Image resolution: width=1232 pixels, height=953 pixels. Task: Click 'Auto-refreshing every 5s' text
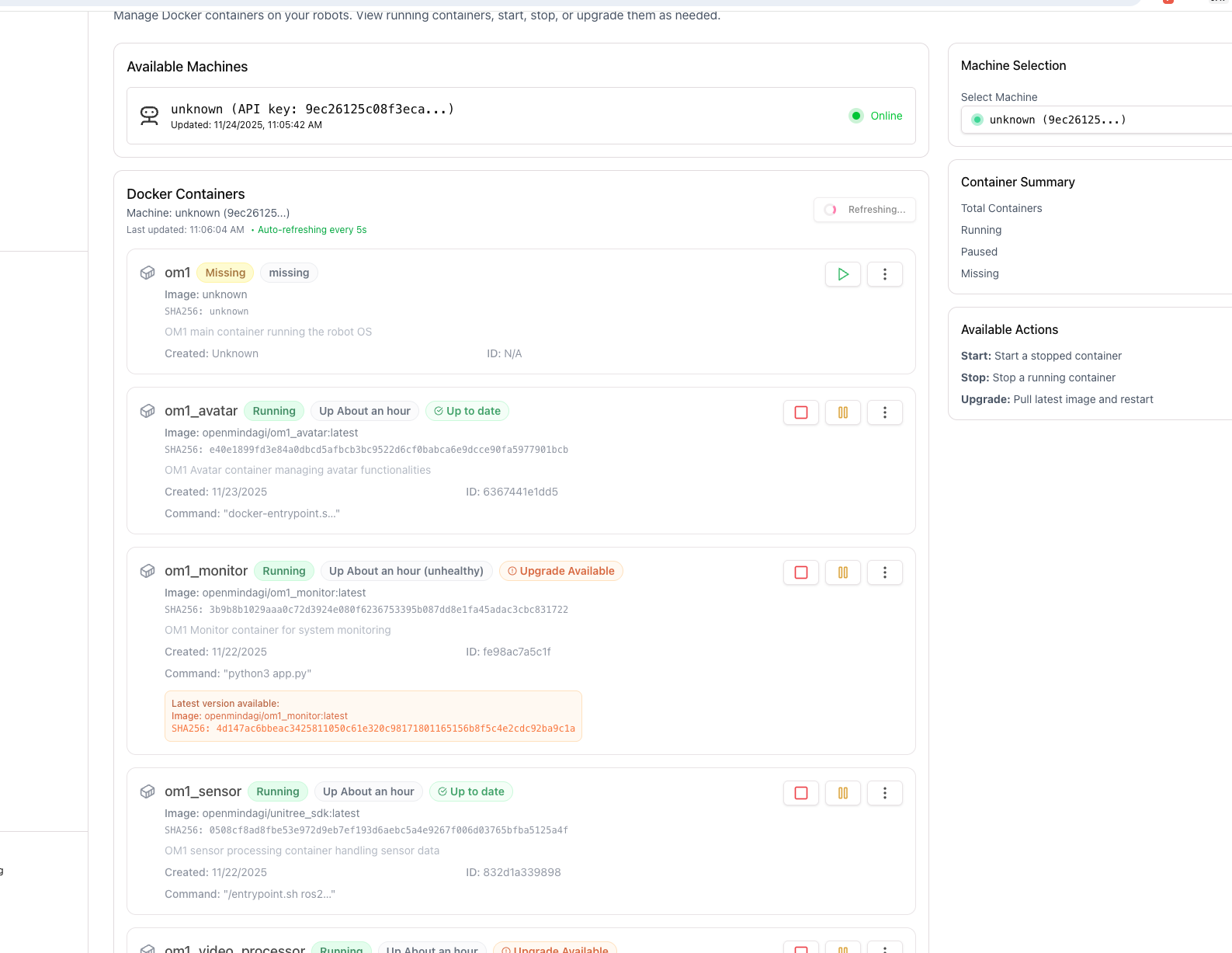point(312,230)
